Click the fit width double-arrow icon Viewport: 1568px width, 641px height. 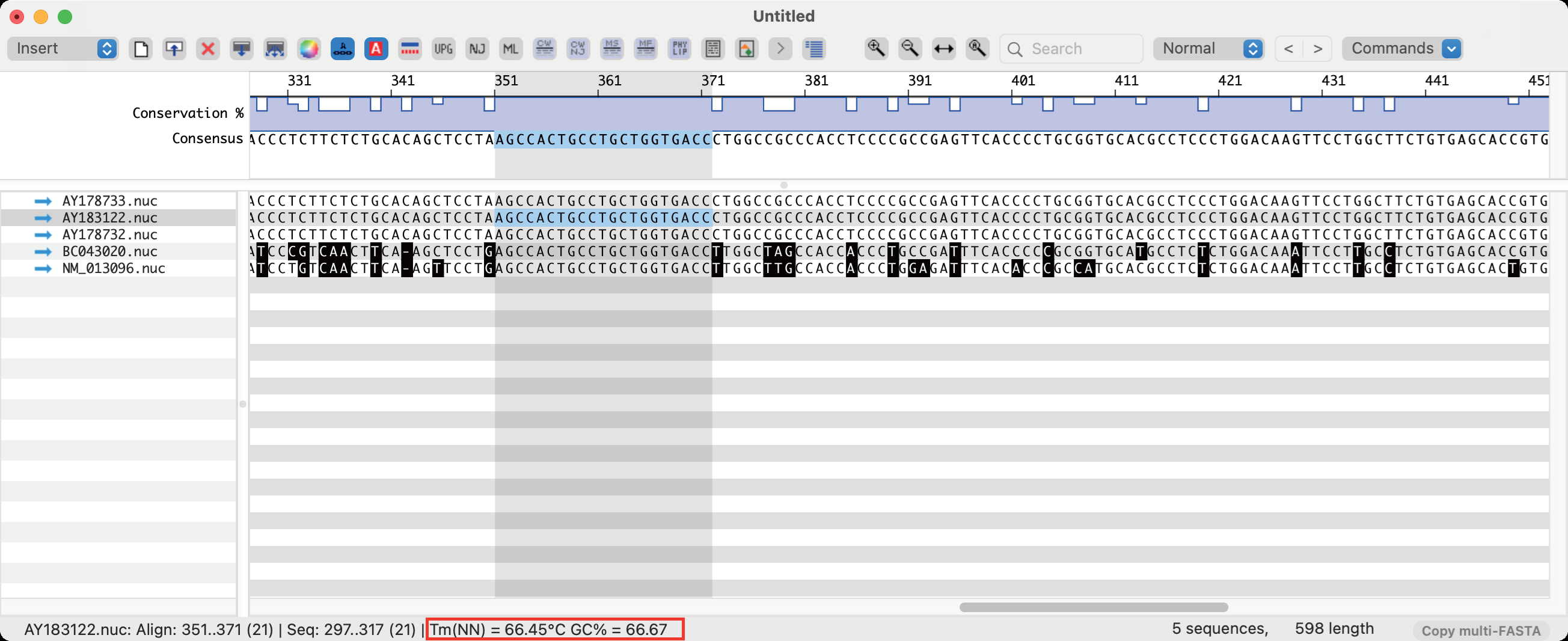(944, 49)
